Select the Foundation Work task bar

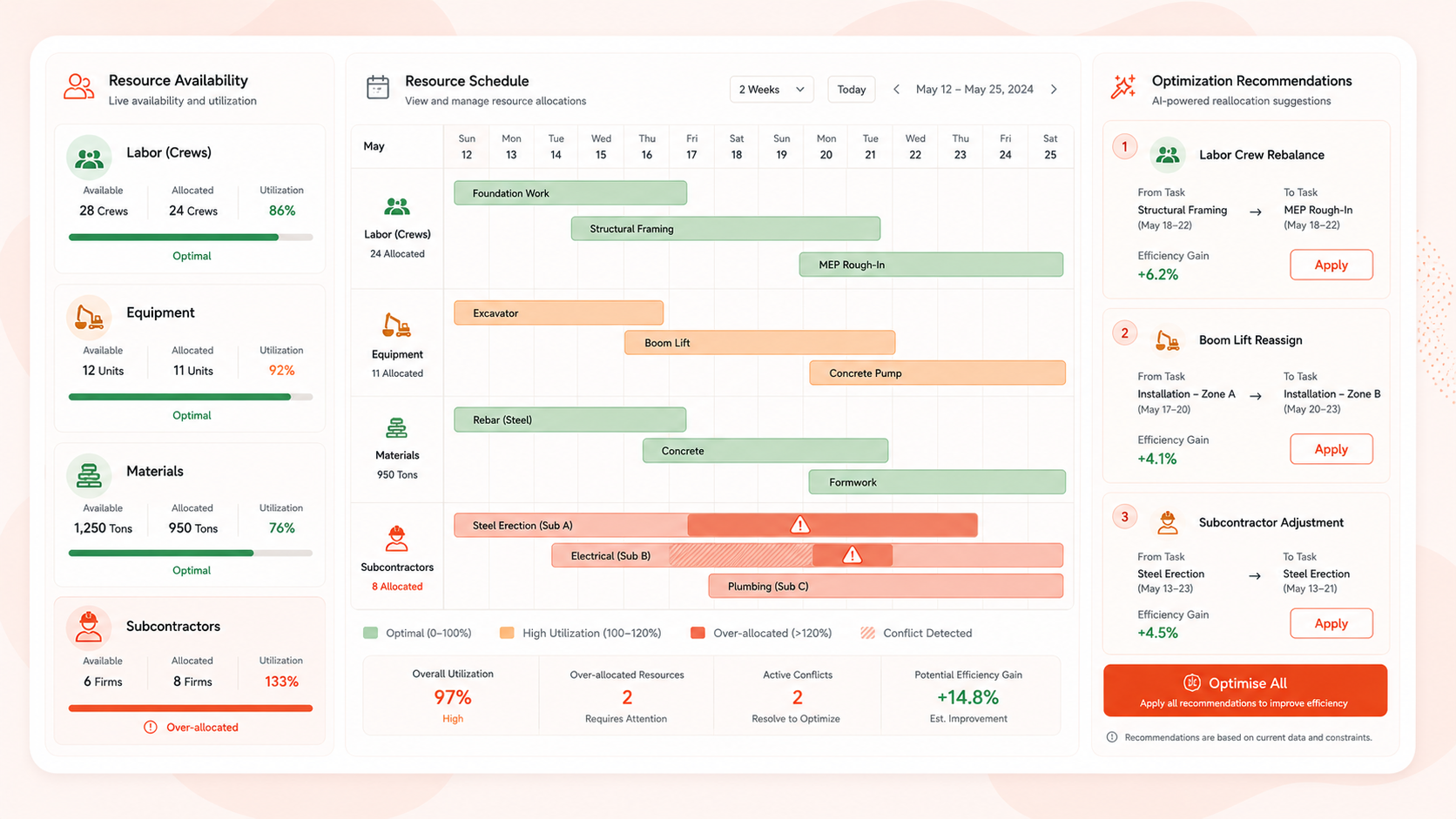click(570, 193)
